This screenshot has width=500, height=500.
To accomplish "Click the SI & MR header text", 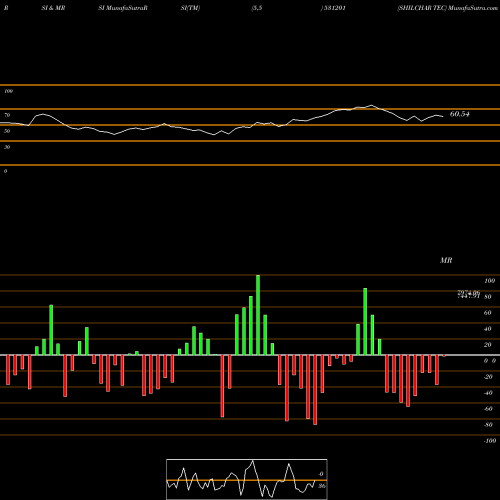I will click(x=53, y=8).
